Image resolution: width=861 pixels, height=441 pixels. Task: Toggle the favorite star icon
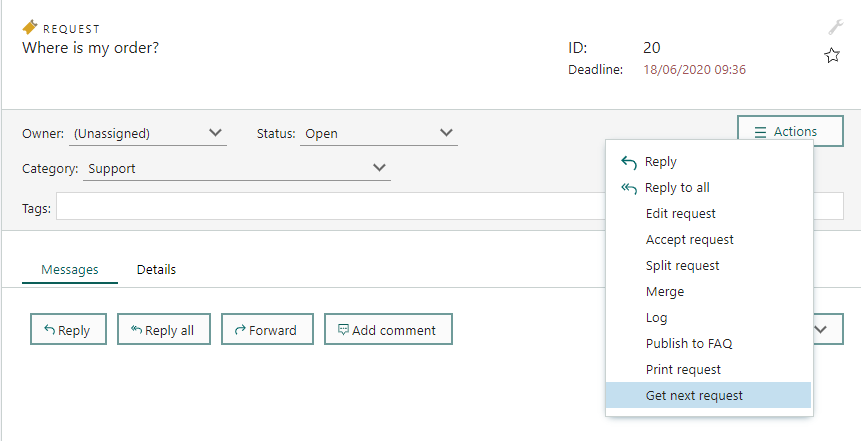point(832,55)
